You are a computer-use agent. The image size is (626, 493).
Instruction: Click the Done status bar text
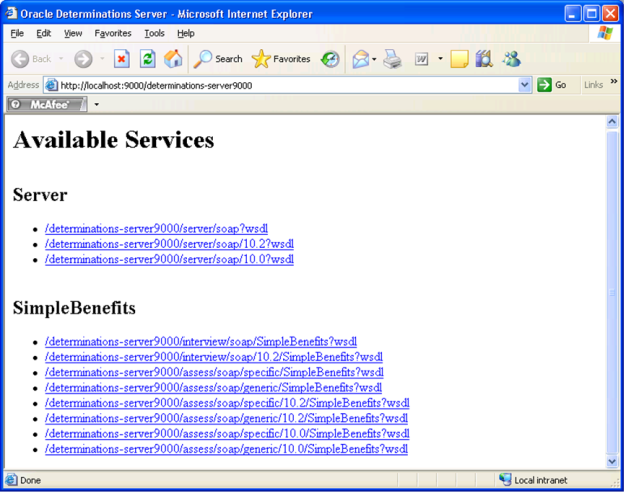[x=30, y=480]
